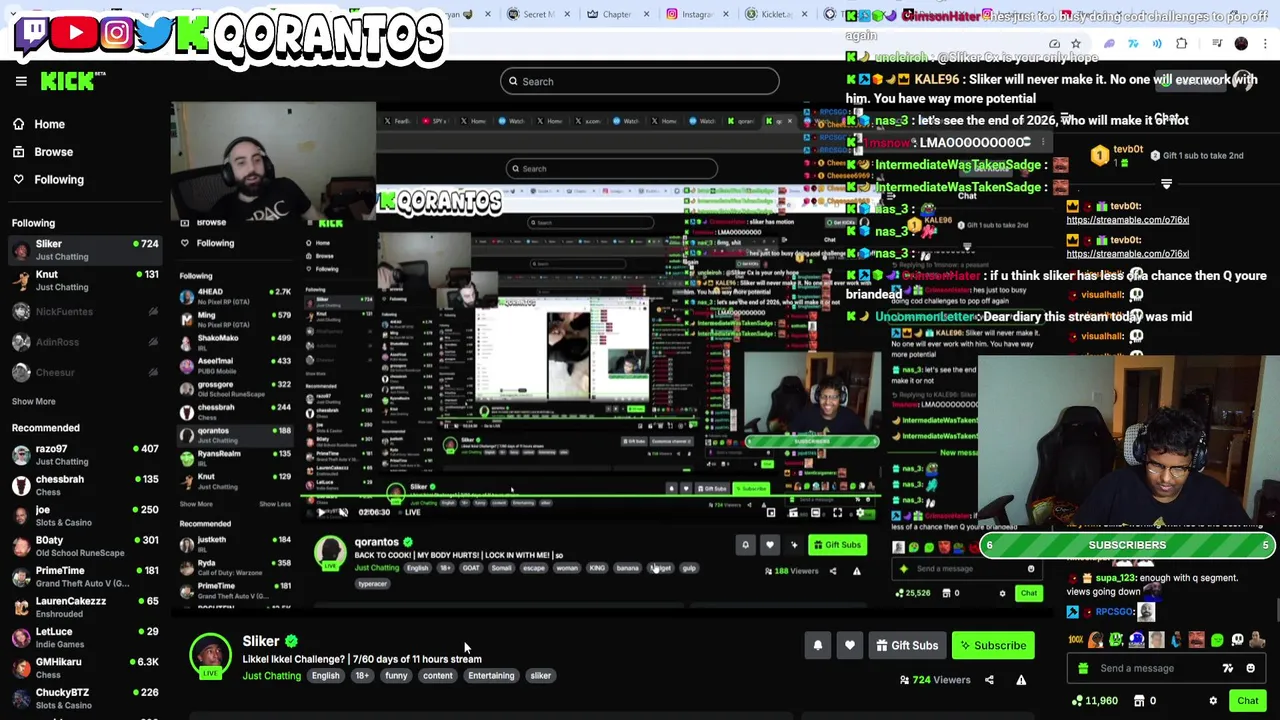The width and height of the screenshot is (1280, 720).
Task: Open Knut channel in Following list
Action: point(85,280)
